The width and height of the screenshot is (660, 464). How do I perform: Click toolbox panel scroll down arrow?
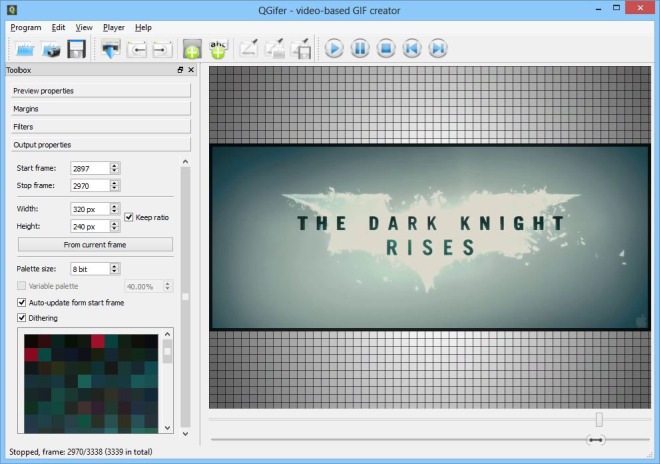pos(185,434)
